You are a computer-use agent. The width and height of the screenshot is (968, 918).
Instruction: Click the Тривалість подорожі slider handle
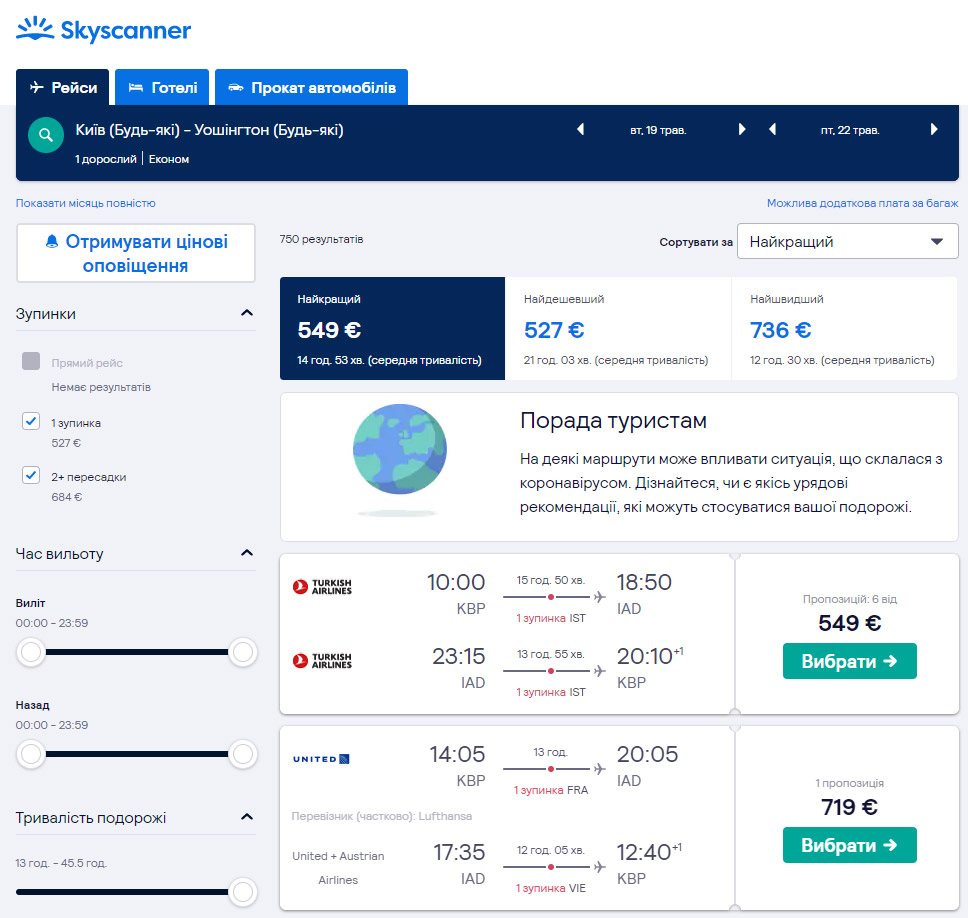tap(243, 891)
